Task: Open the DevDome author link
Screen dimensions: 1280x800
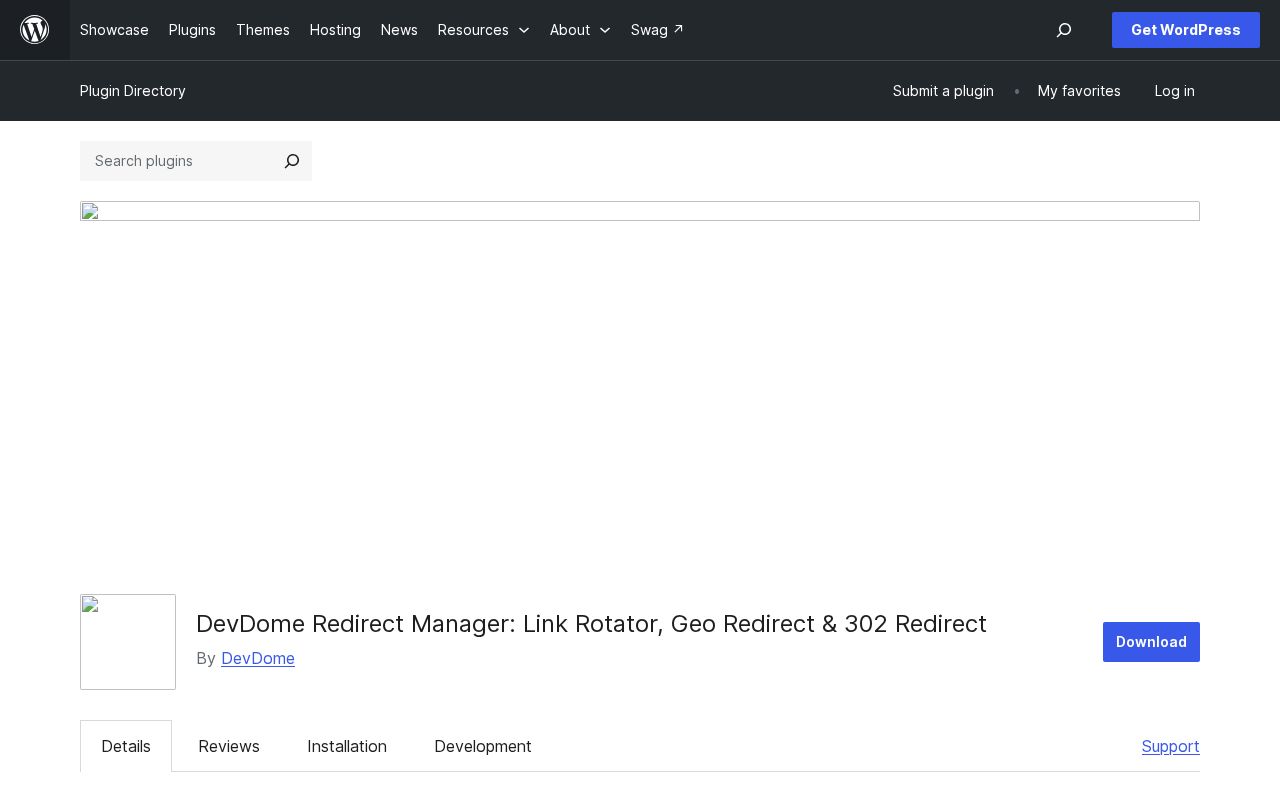Action: tap(258, 658)
